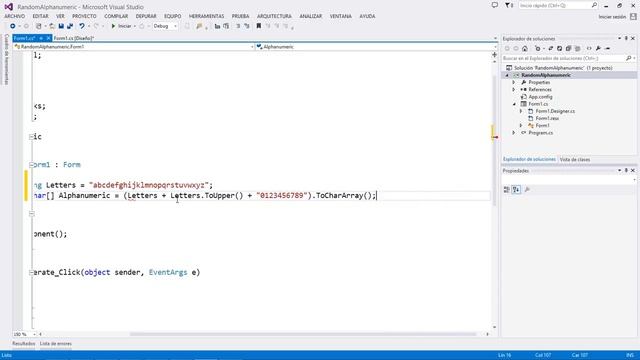640x360 pixels.
Task: Collapse the Form1.cs tree node
Action: coord(514,104)
